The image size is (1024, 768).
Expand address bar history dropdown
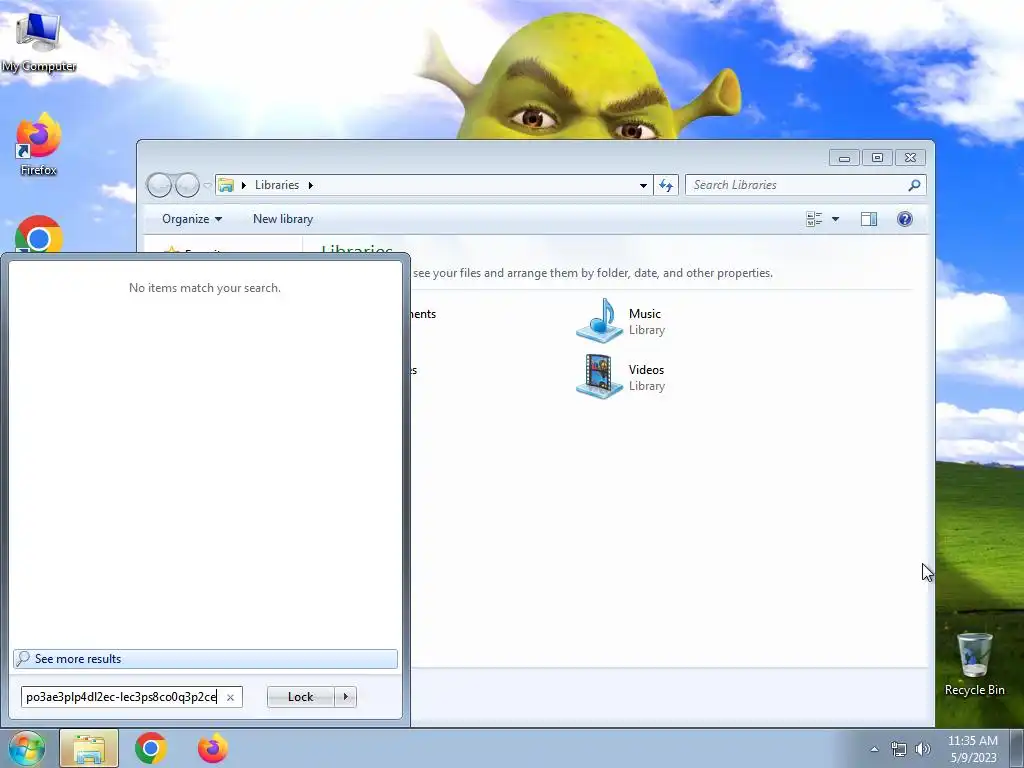coord(643,185)
